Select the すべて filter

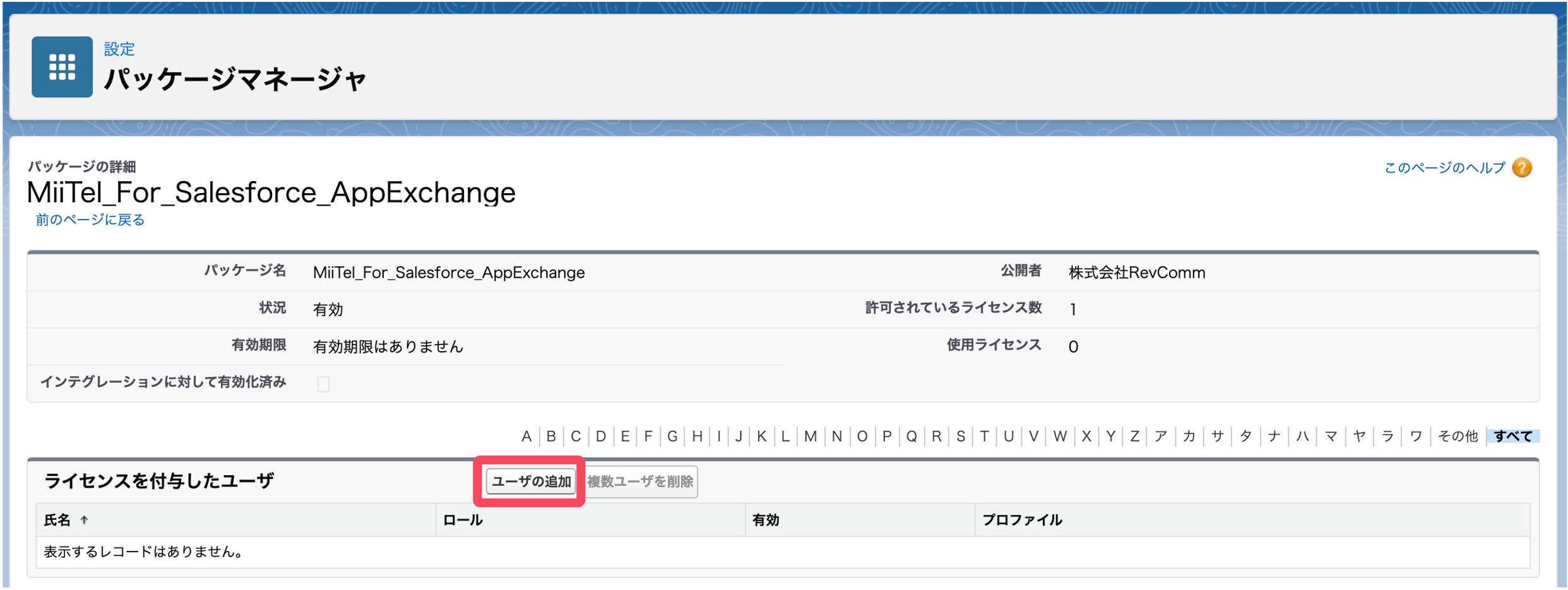[x=1513, y=436]
